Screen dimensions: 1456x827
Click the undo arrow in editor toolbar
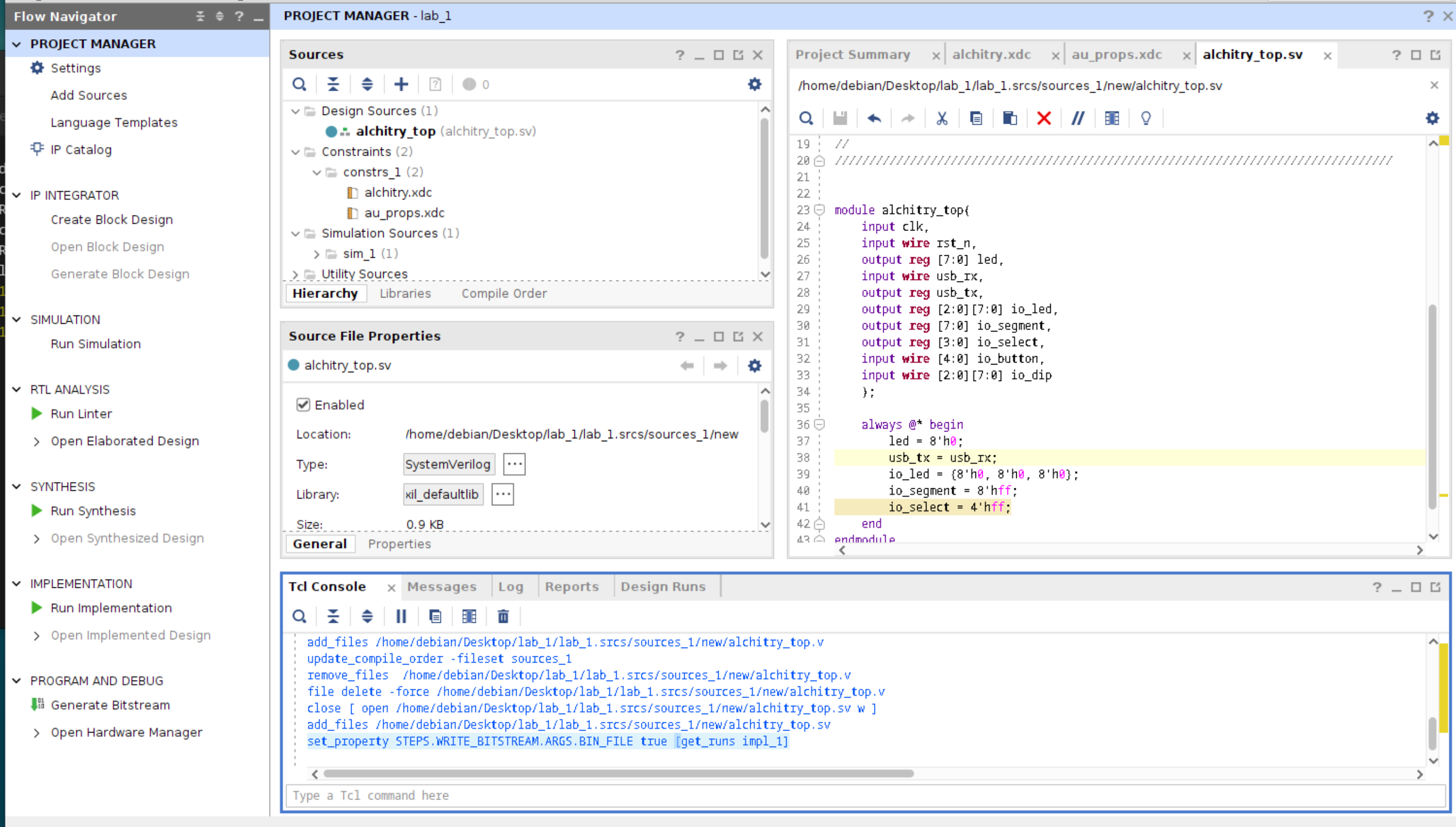tap(874, 118)
